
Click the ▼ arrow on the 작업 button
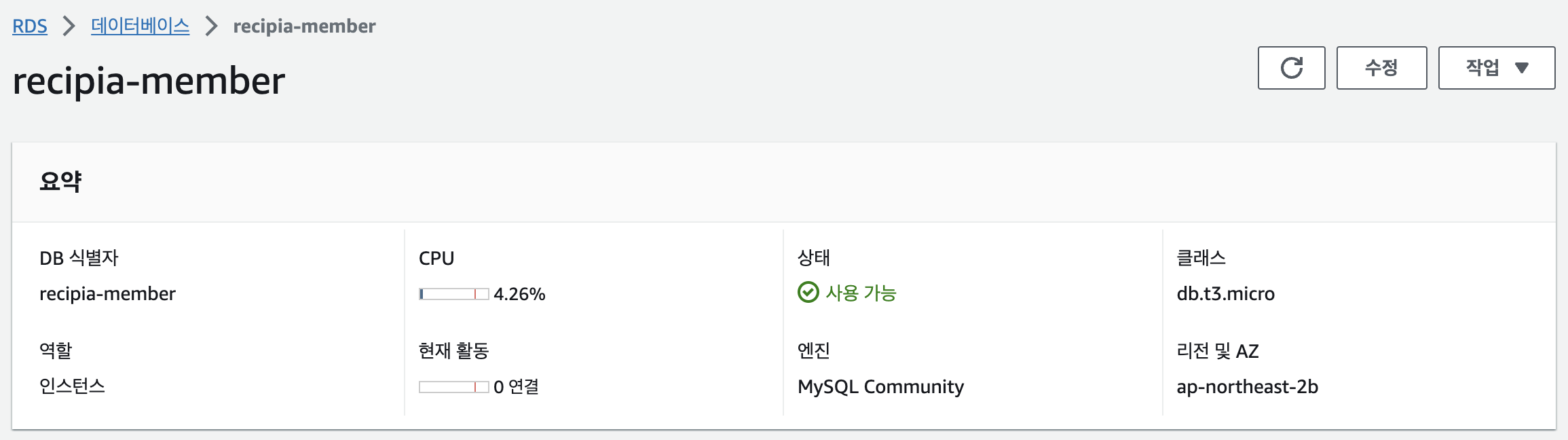1522,67
